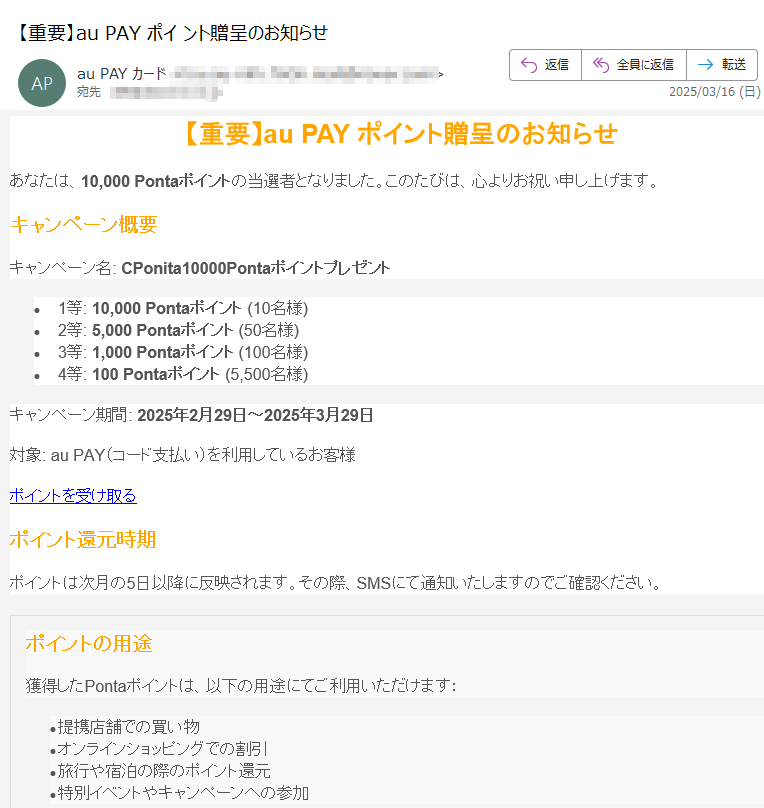Click the 対象: au PAY(コード支払い) line
This screenshot has height=808, width=764.
[x=182, y=455]
